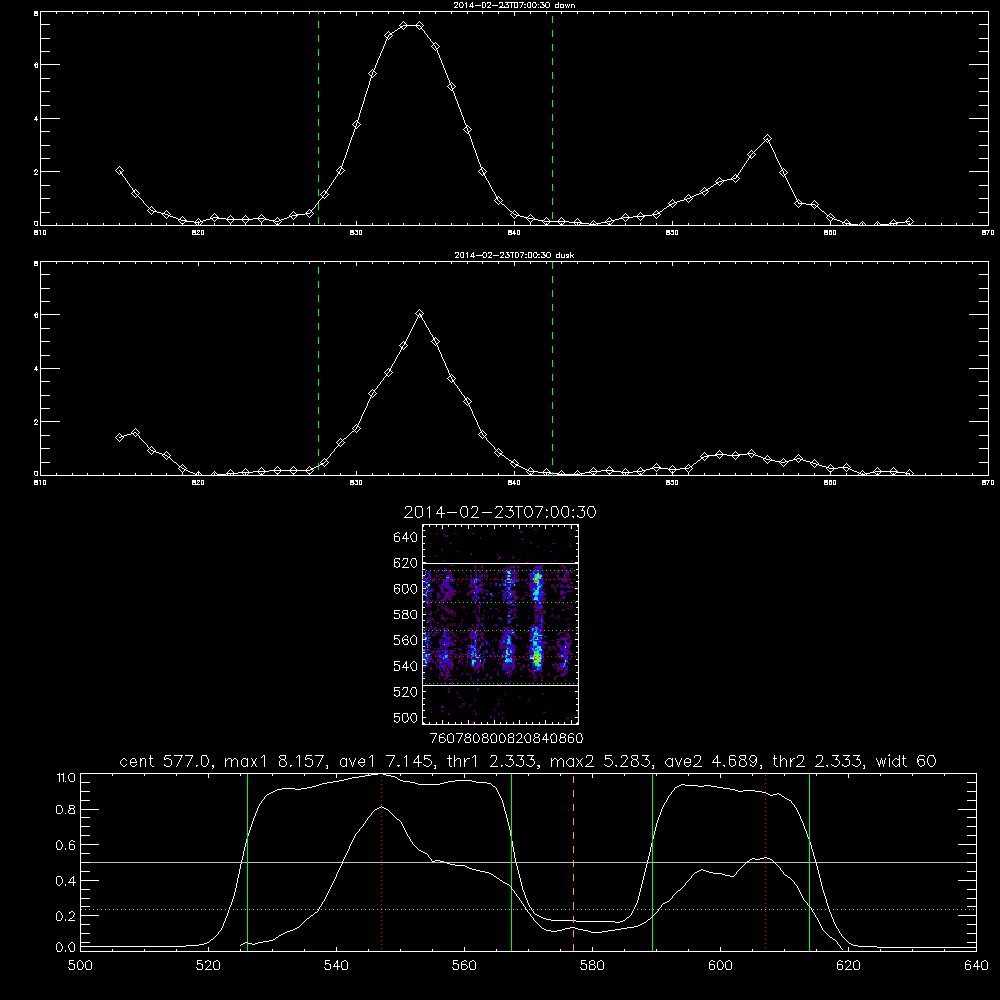Click the spectral image thumbnail

click(x=501, y=624)
